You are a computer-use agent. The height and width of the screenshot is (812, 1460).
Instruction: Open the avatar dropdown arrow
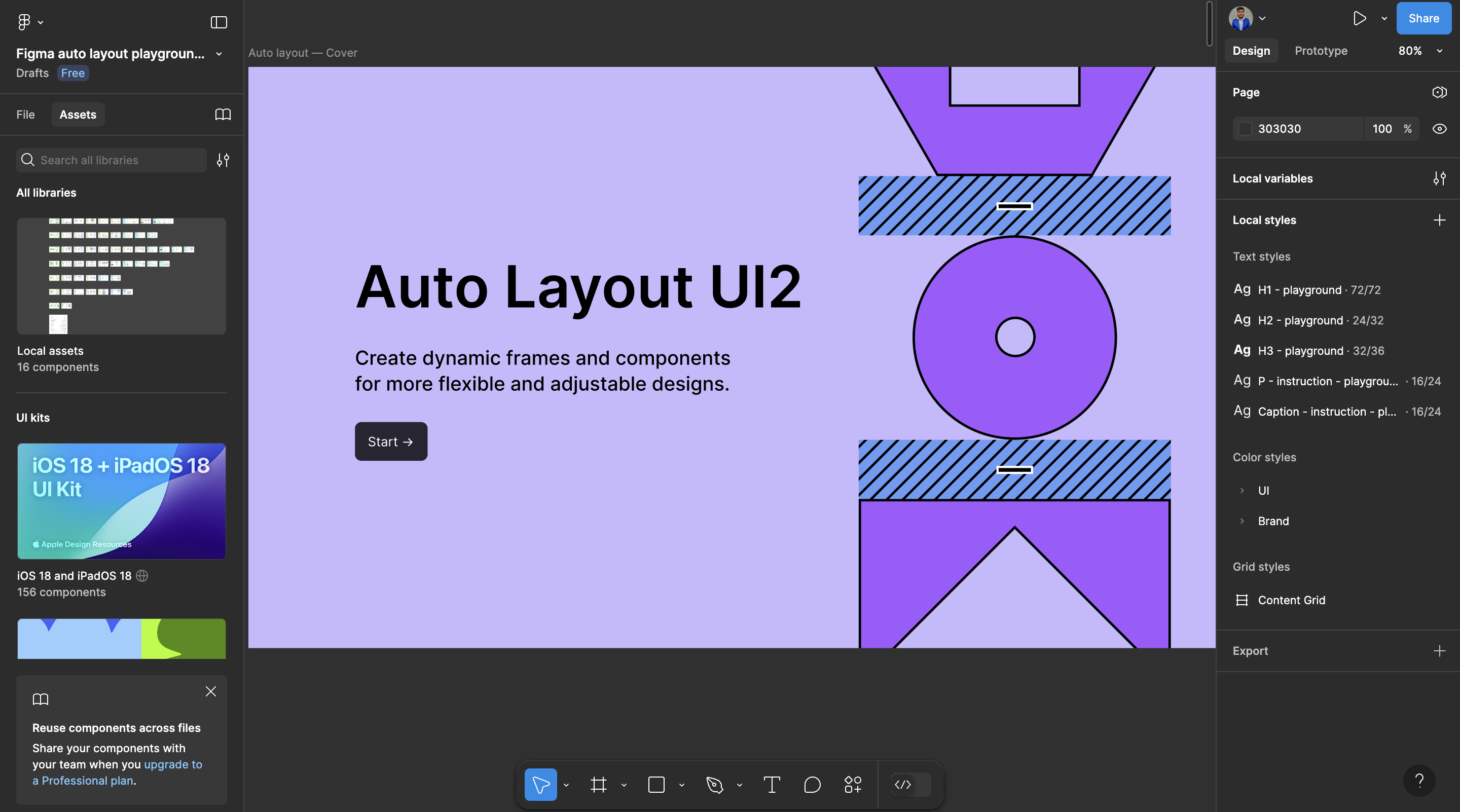tap(1262, 18)
